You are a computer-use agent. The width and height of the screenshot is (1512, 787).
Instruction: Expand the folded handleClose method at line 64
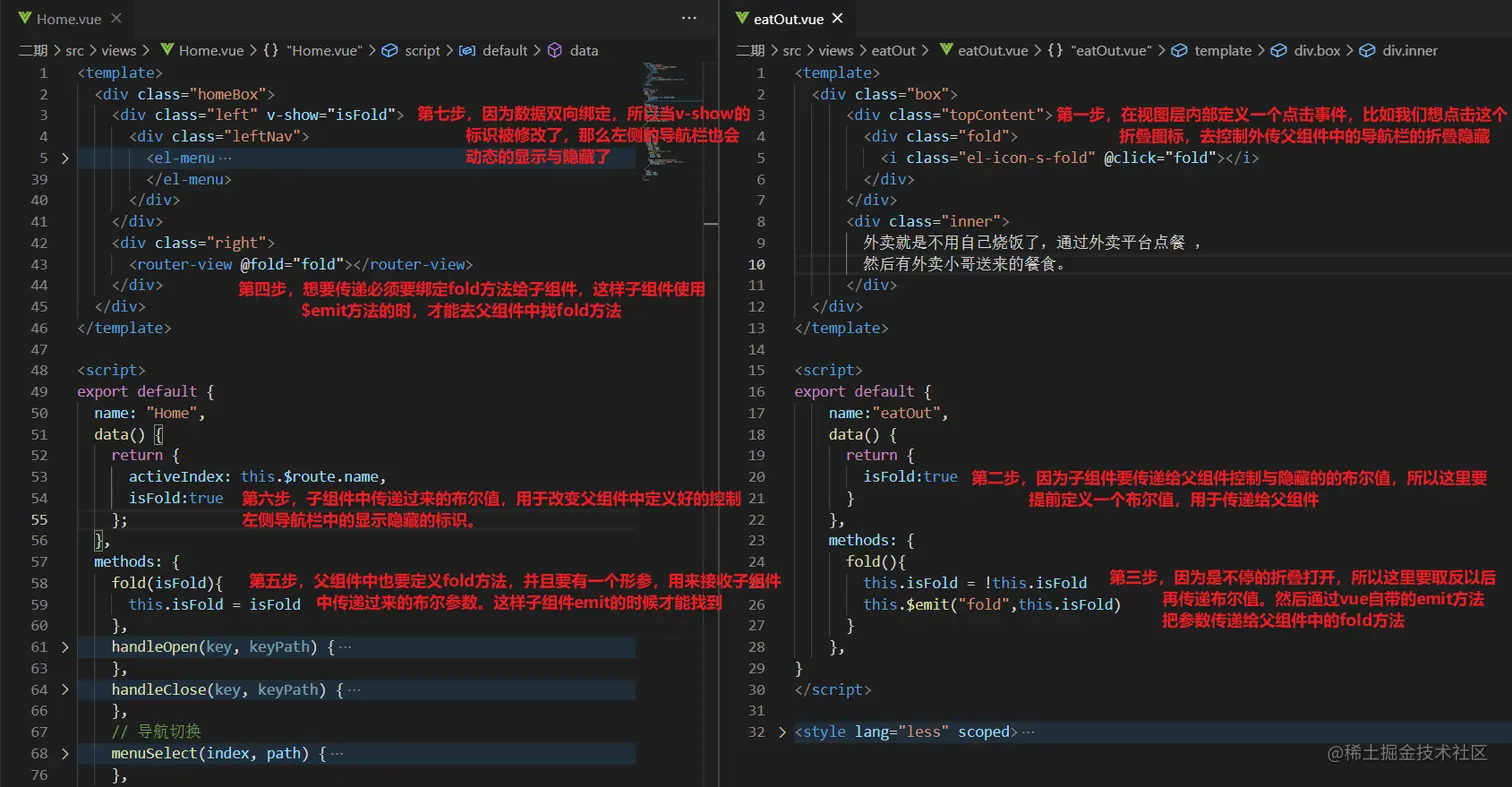pyautogui.click(x=65, y=690)
